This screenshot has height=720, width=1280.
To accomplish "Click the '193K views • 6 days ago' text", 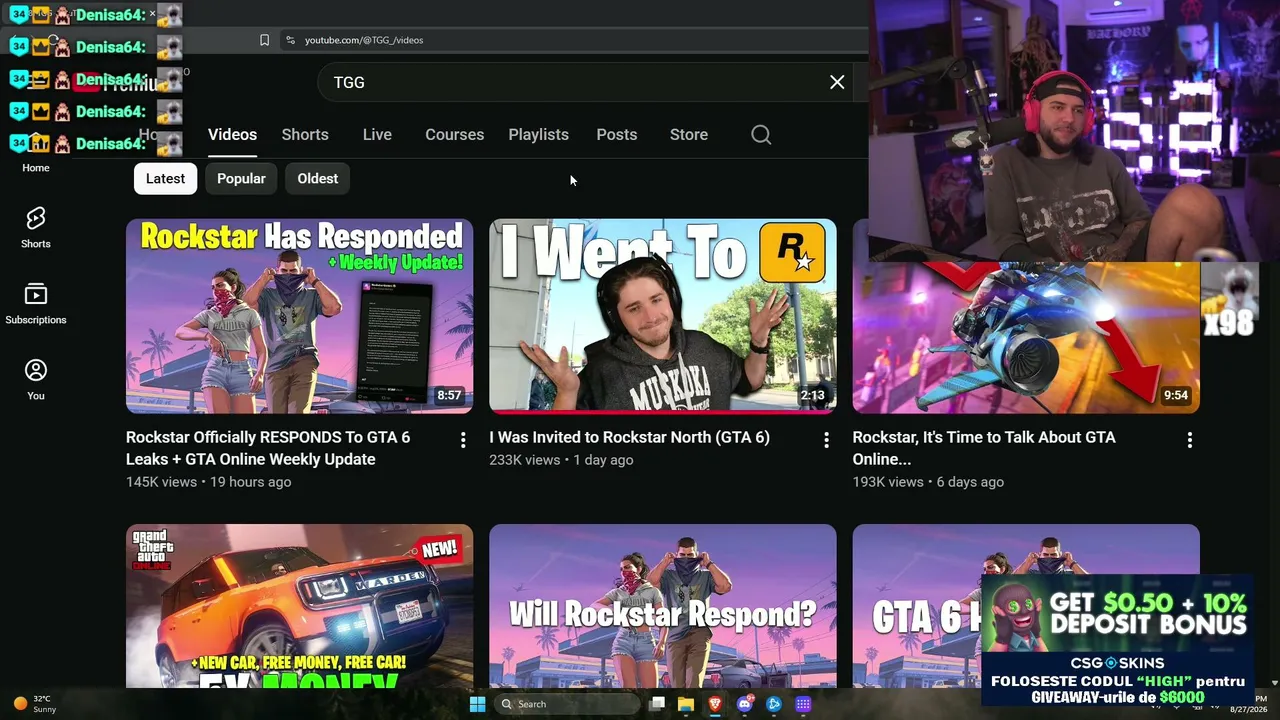I will click(928, 482).
